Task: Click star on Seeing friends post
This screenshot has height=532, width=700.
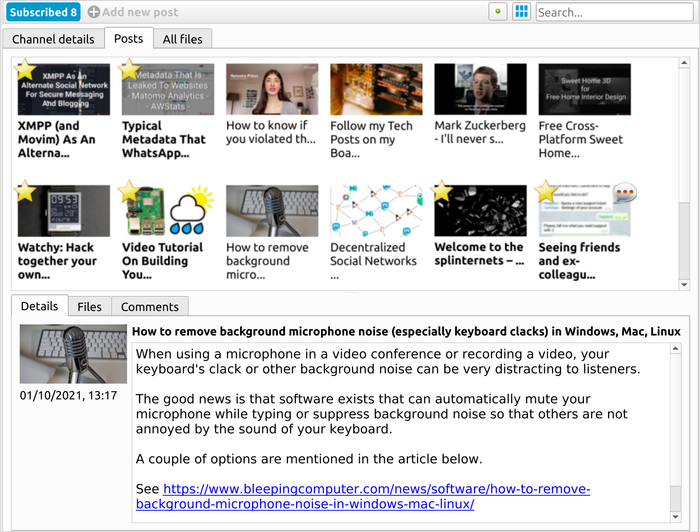Action: (546, 191)
